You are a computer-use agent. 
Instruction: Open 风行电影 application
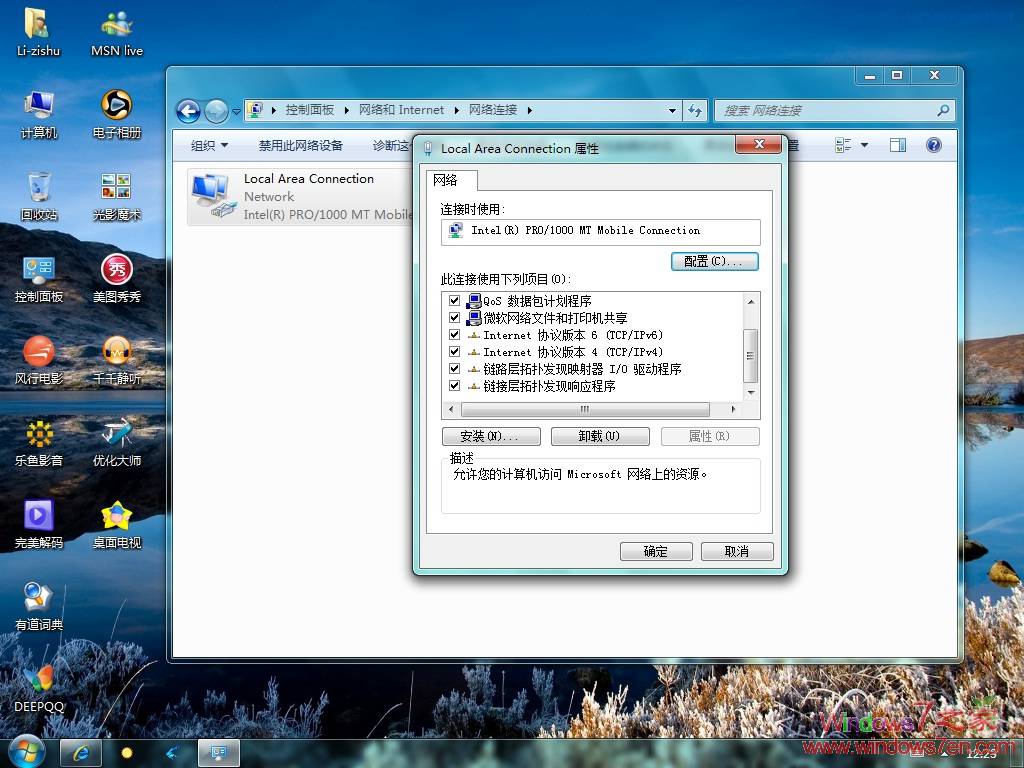(x=38, y=352)
